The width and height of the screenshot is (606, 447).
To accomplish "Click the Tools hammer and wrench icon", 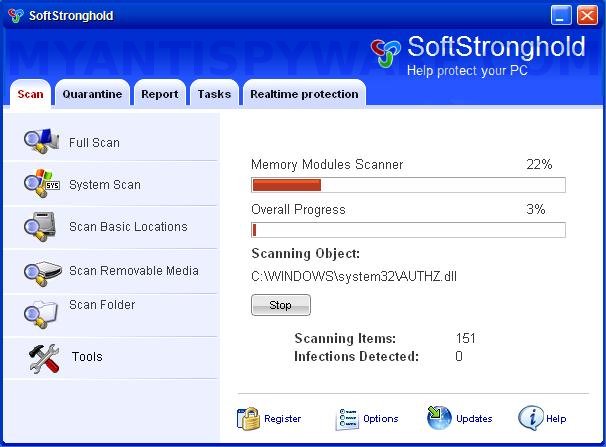I will click(44, 359).
